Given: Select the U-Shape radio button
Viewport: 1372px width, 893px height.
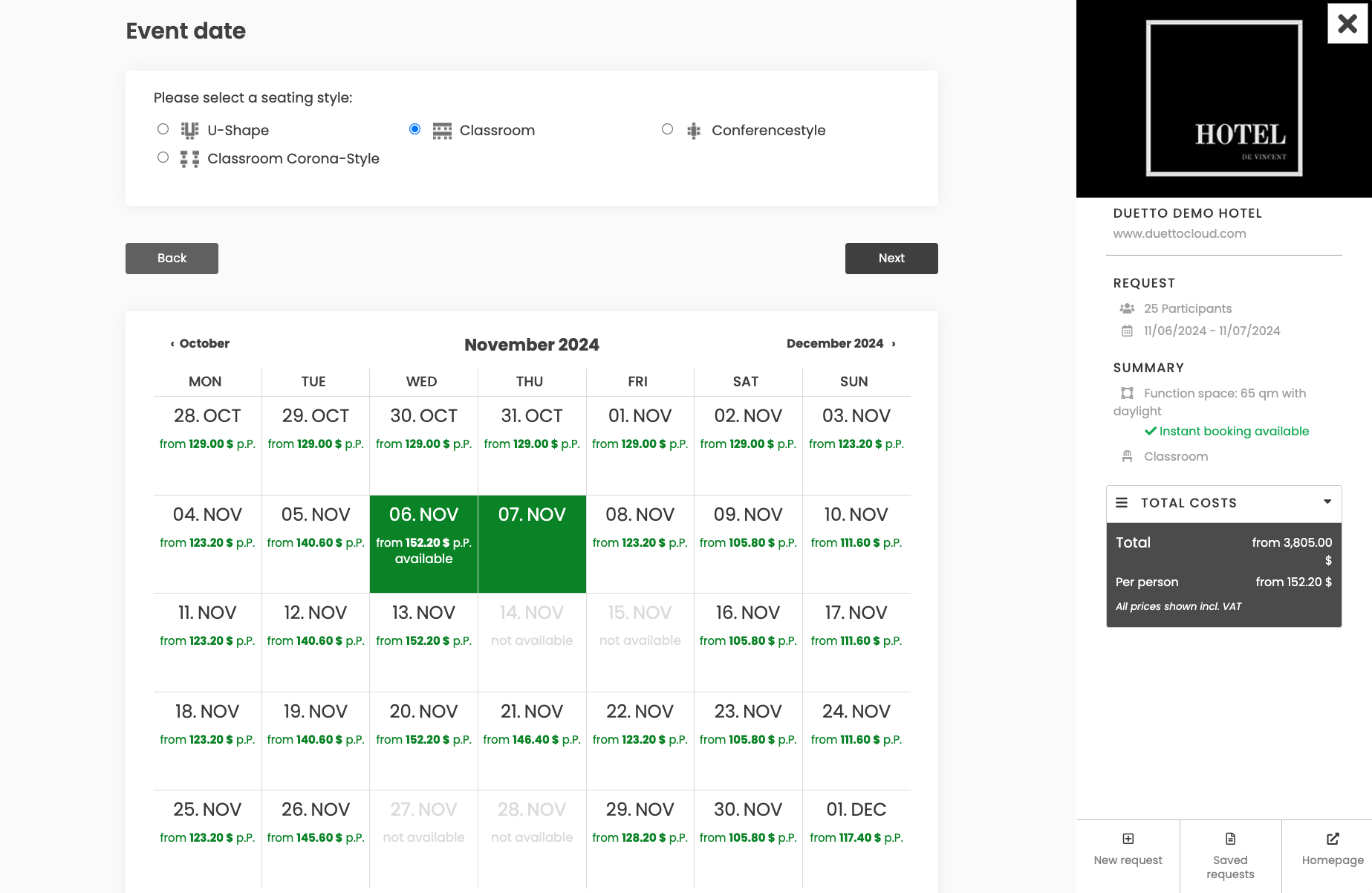Looking at the screenshot, I should coord(163,129).
